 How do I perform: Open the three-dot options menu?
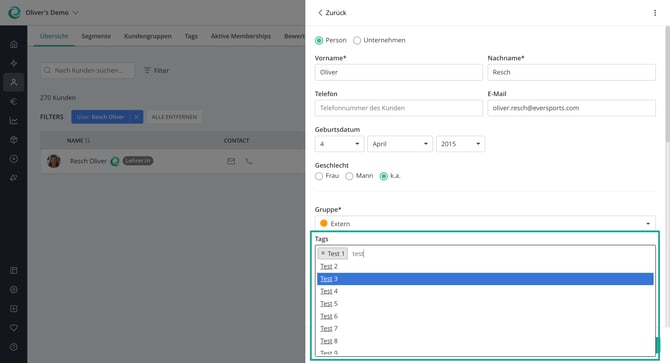(x=655, y=13)
